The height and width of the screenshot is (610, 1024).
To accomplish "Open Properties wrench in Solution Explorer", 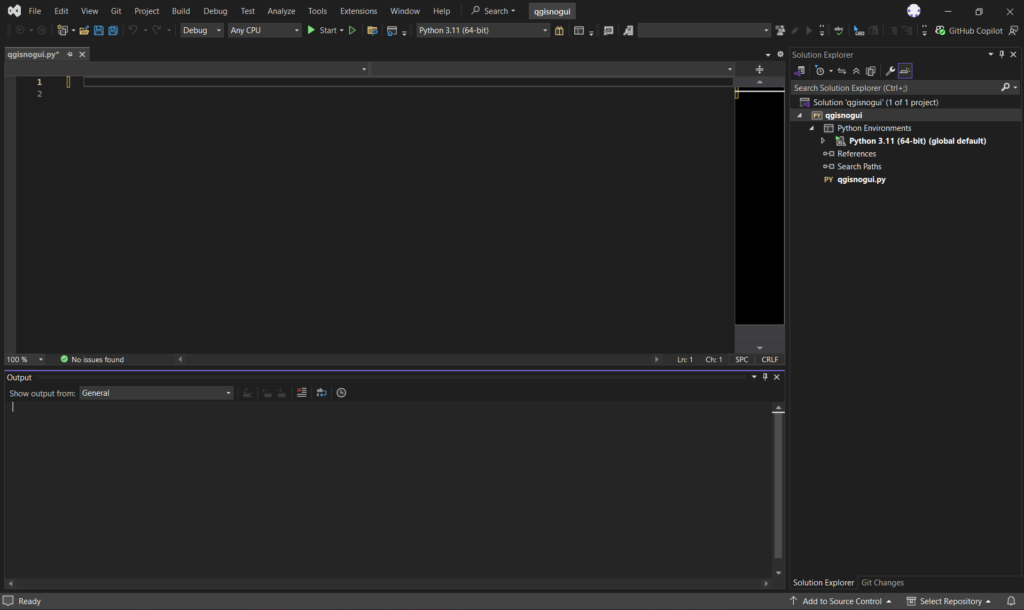I will (x=890, y=71).
